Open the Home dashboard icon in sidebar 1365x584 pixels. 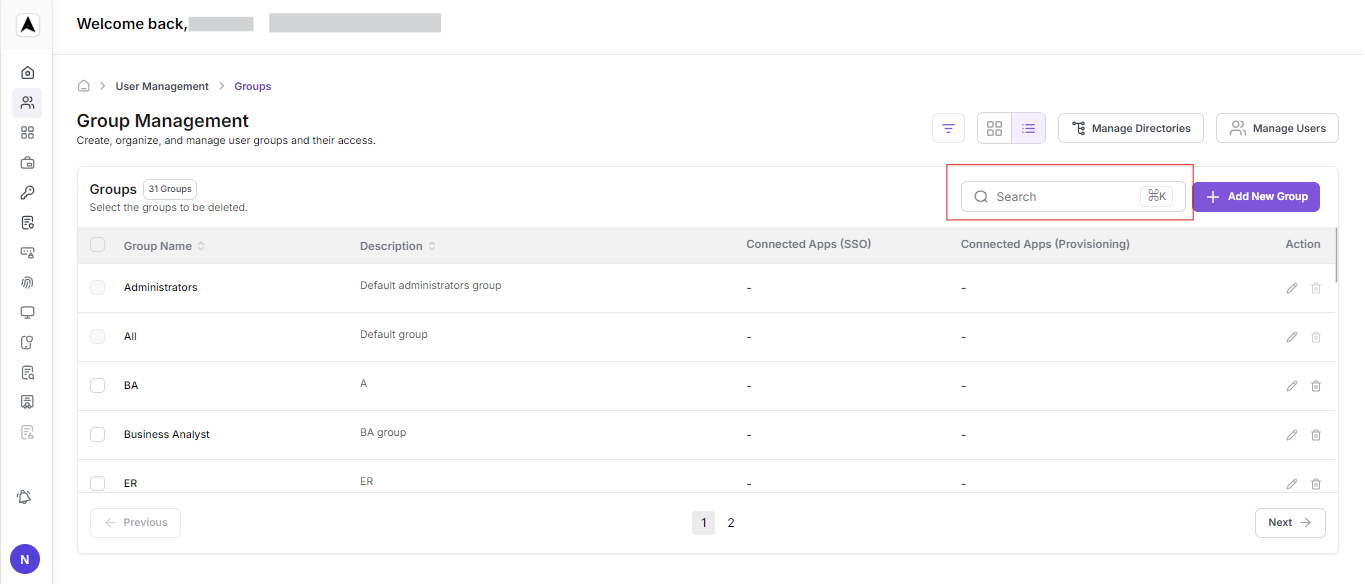pos(27,72)
